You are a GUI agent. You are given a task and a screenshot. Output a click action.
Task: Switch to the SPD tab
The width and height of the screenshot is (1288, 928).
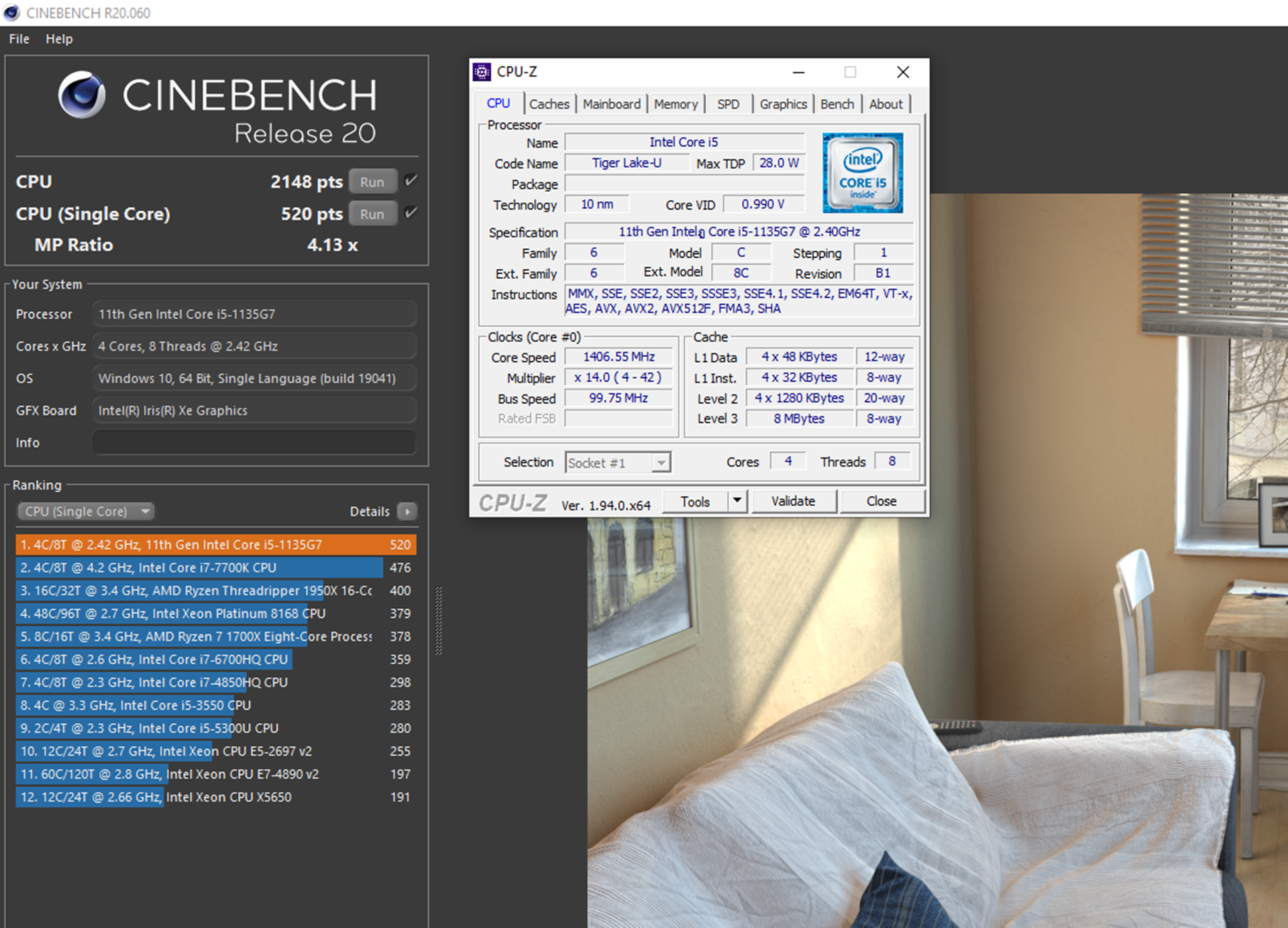[x=728, y=104]
